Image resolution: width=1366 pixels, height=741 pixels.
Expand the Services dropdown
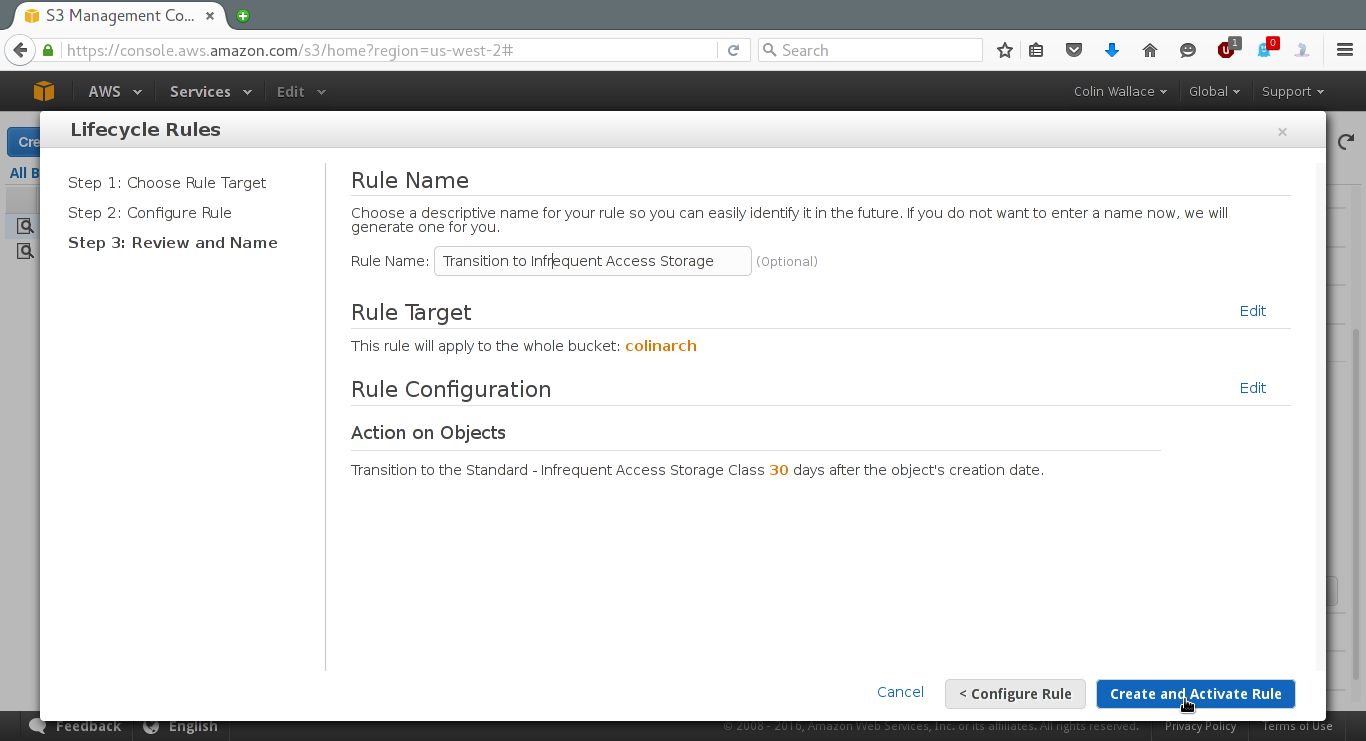tap(210, 91)
